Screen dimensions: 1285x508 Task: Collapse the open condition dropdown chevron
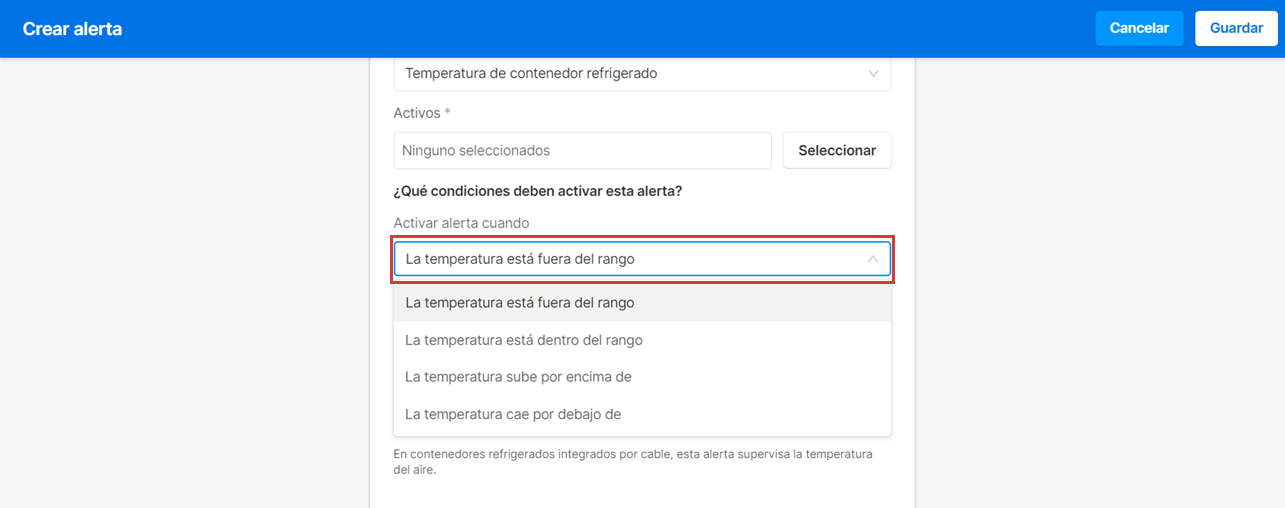pos(872,259)
